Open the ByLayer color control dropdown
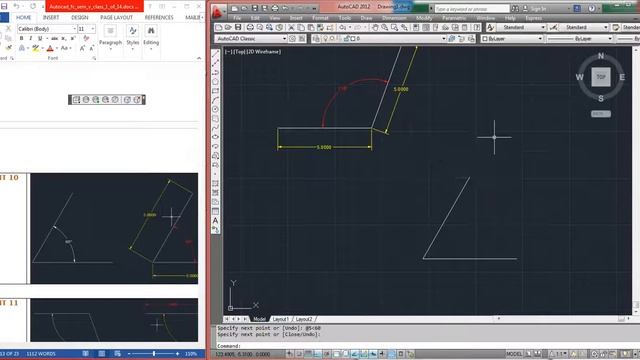 tap(540, 38)
